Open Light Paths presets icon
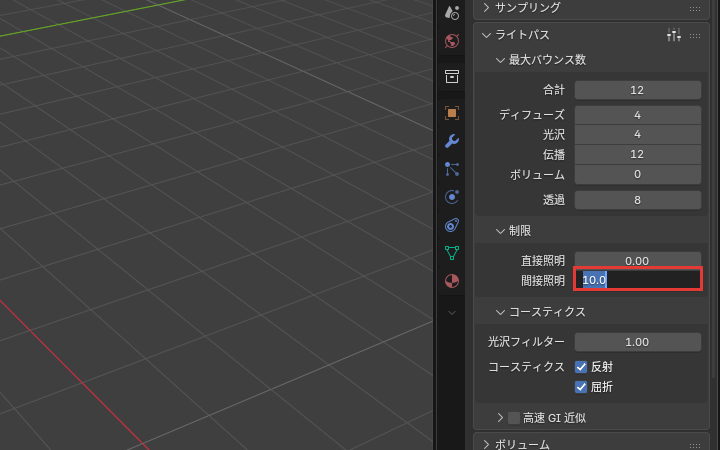Screen dimensions: 720x450 click(674, 35)
